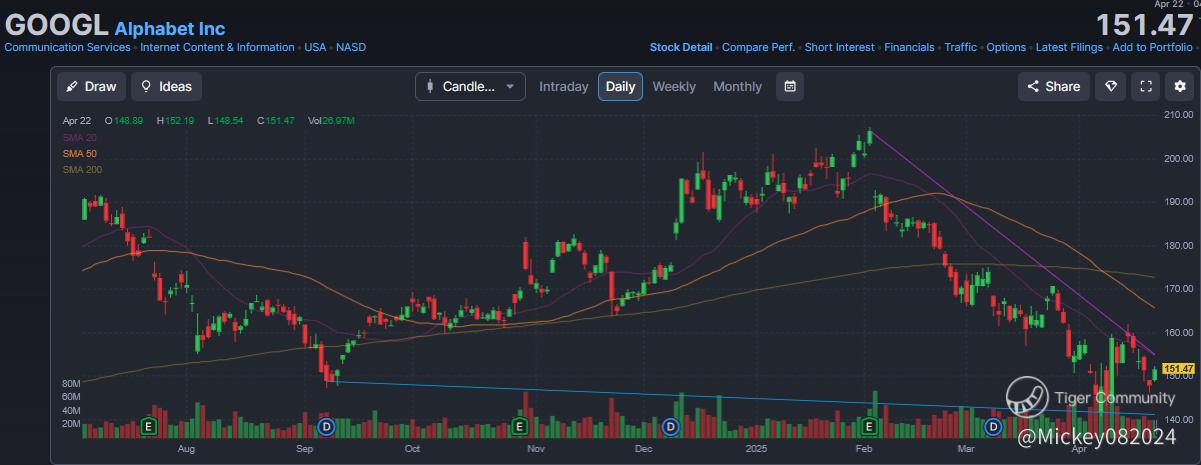Open the Latest Filings link
The height and width of the screenshot is (465, 1201).
click(1069, 47)
